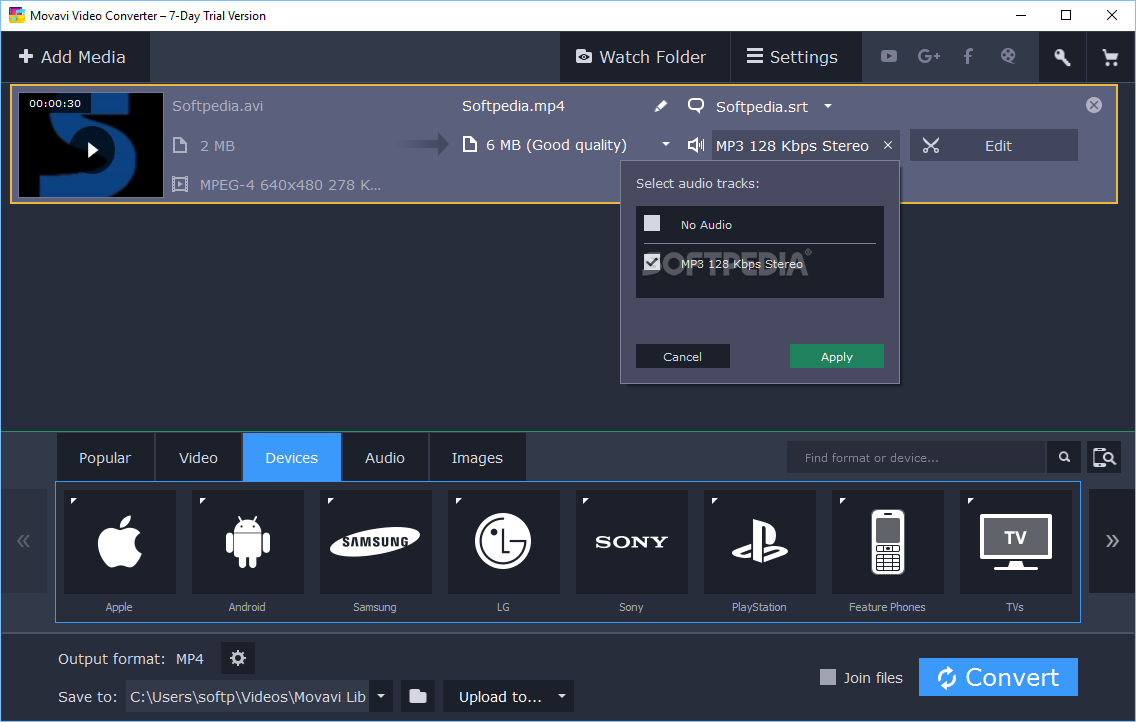Switch to the Video tab
Image resolution: width=1136 pixels, height=722 pixels.
(x=198, y=458)
